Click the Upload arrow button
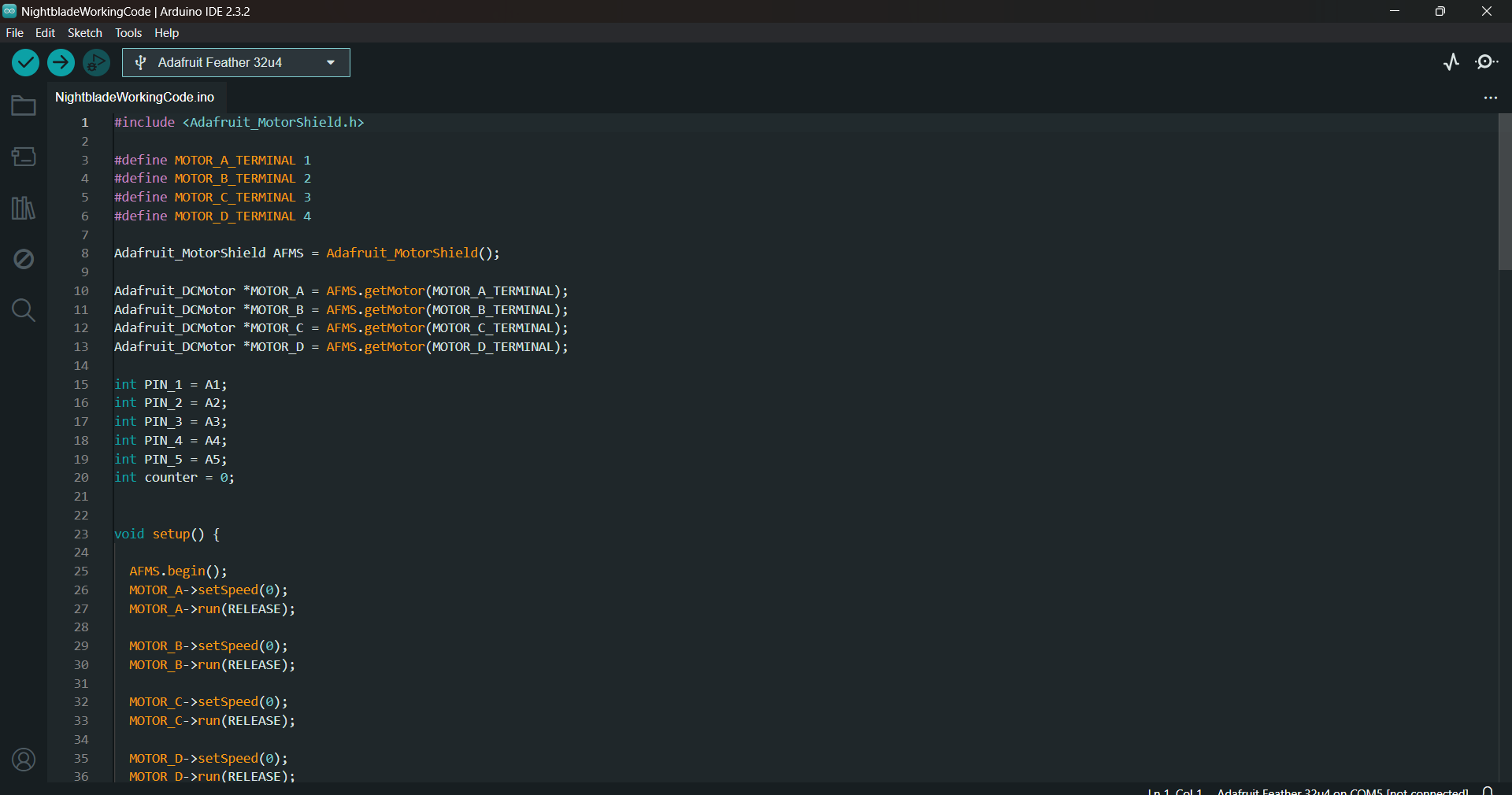 coord(61,62)
